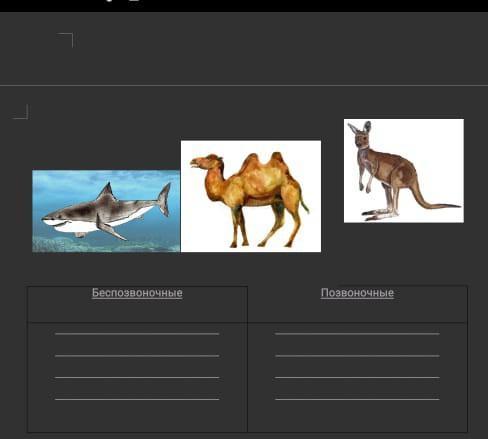Click the horizontal page break line
Screen dimensions: 488x439
point(244,86)
